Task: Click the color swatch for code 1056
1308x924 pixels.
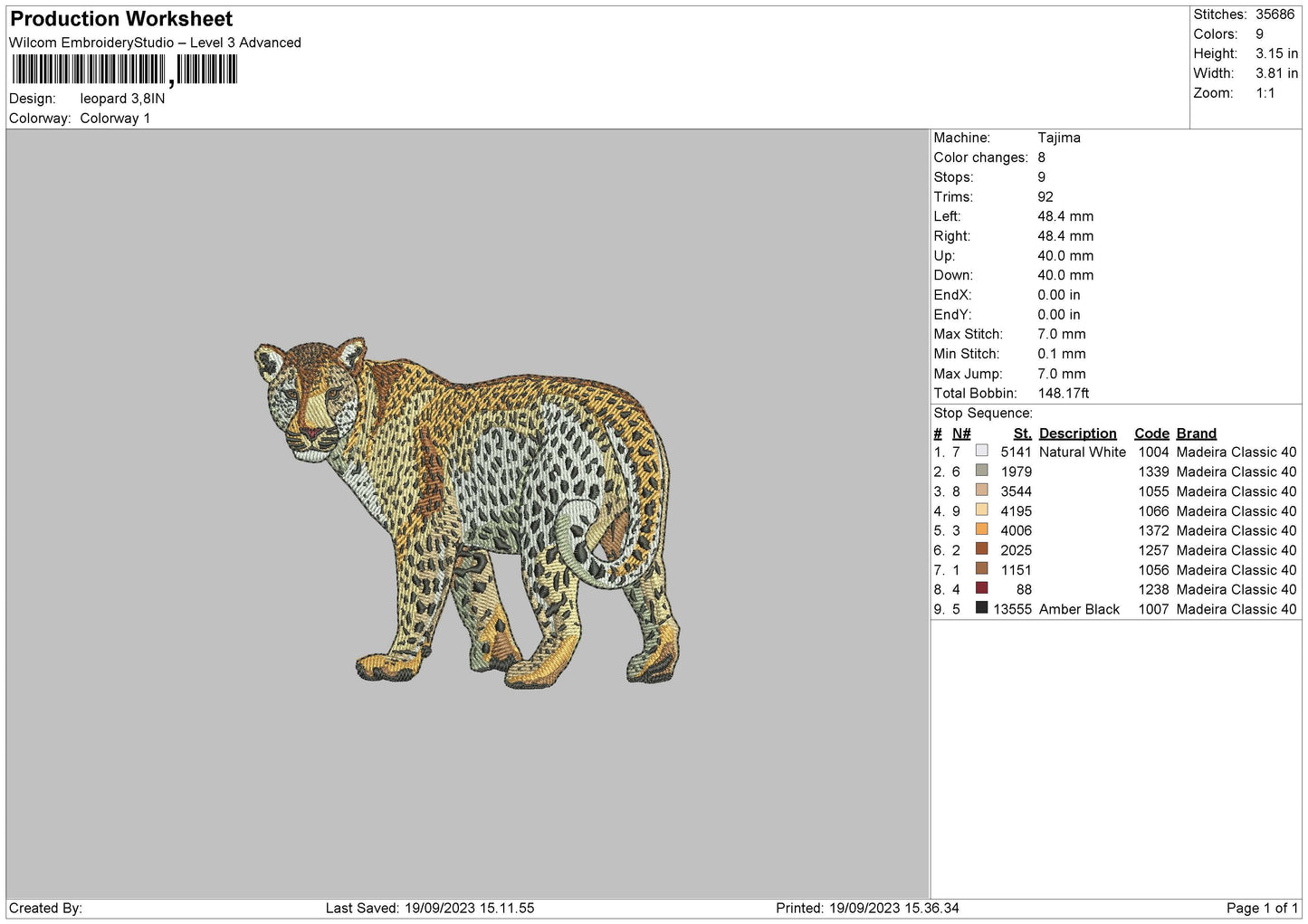Action: (981, 569)
